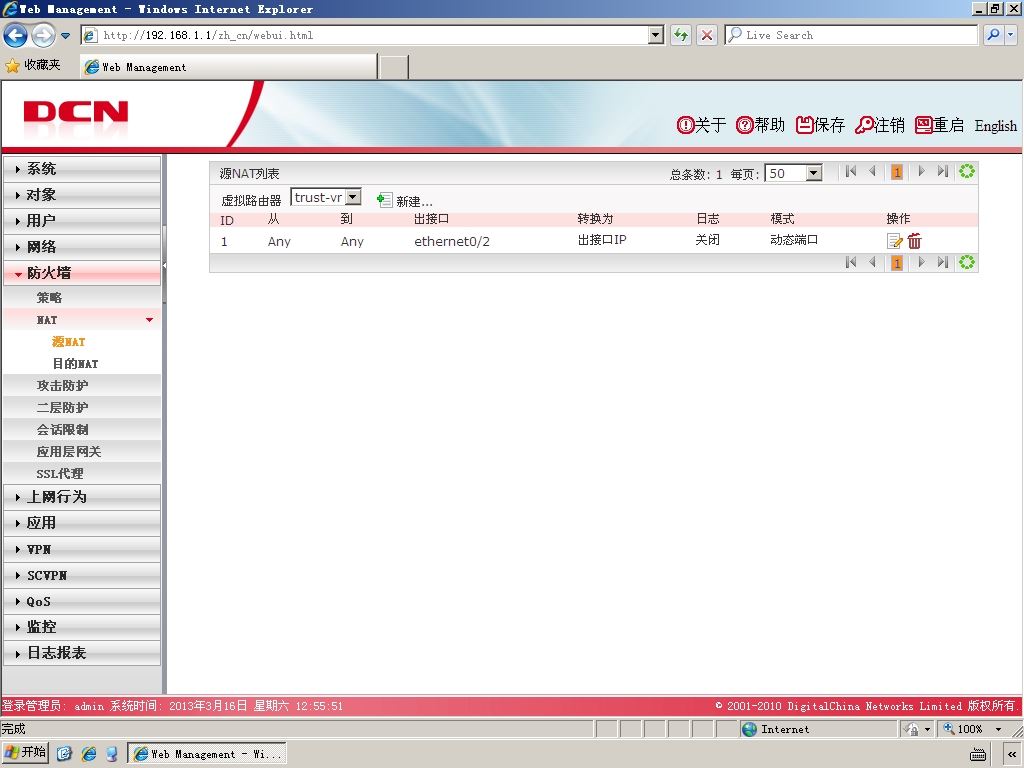
Task: Open the virtual router trust-vr dropdown
Action: click(x=353, y=197)
